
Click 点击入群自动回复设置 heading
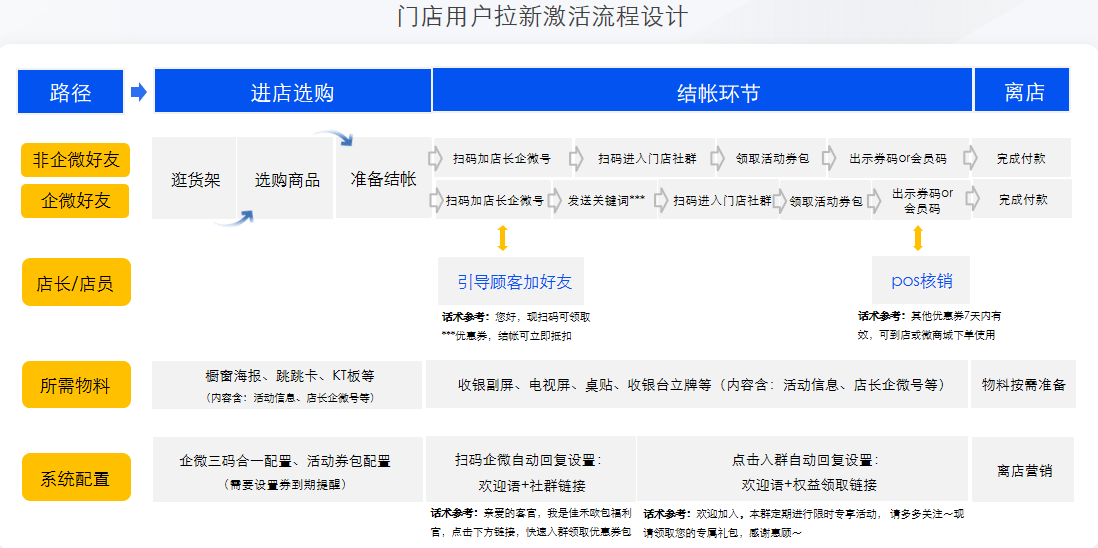tap(805, 461)
